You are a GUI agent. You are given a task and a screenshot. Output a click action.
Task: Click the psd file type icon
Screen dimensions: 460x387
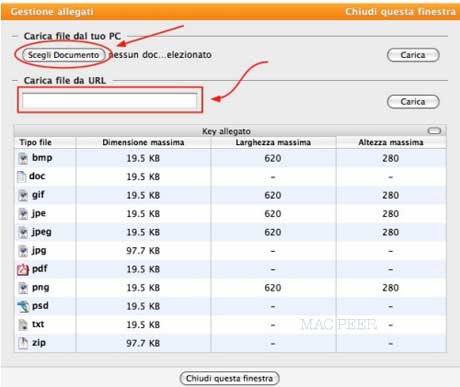point(23,306)
